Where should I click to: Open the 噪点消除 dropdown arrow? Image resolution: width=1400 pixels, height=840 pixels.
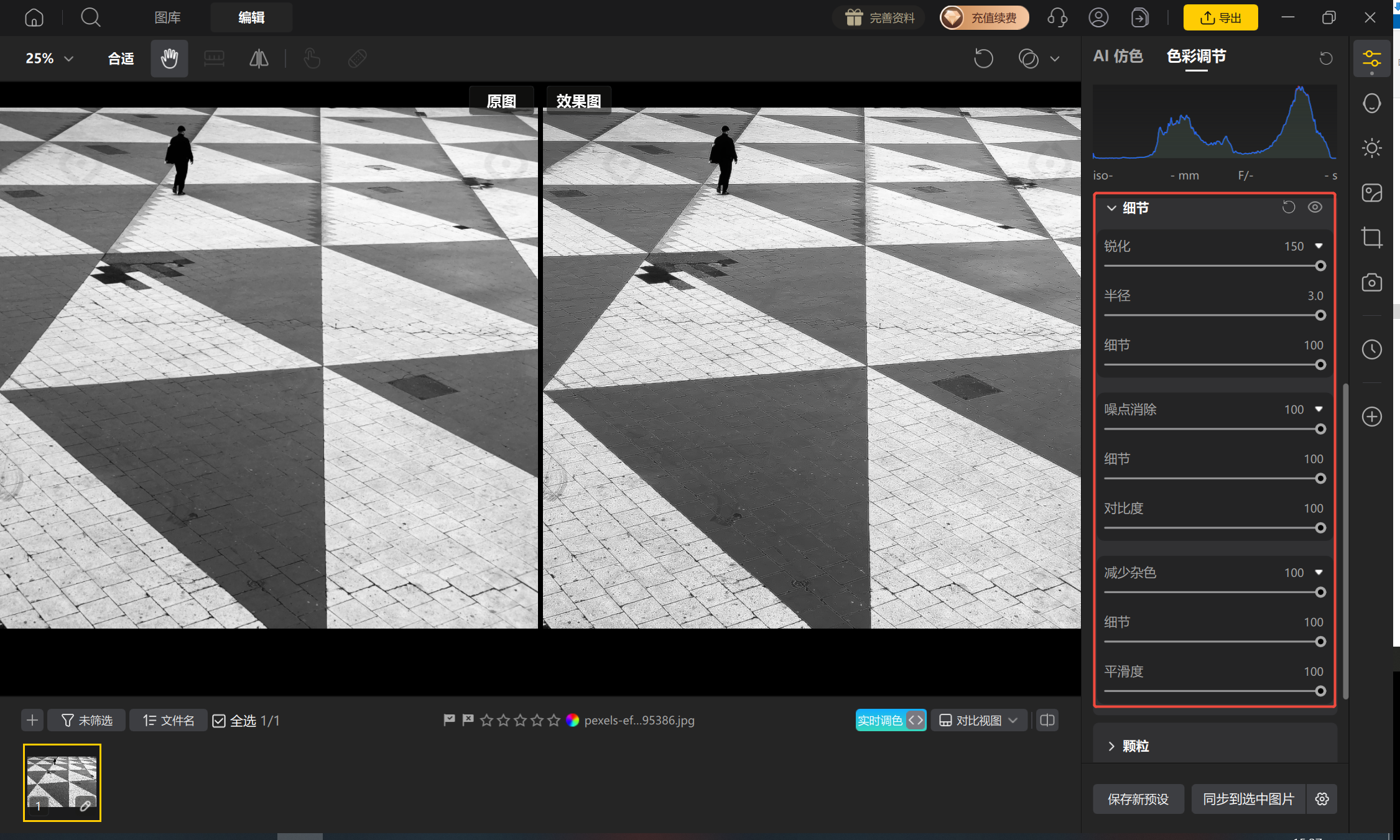point(1319,409)
